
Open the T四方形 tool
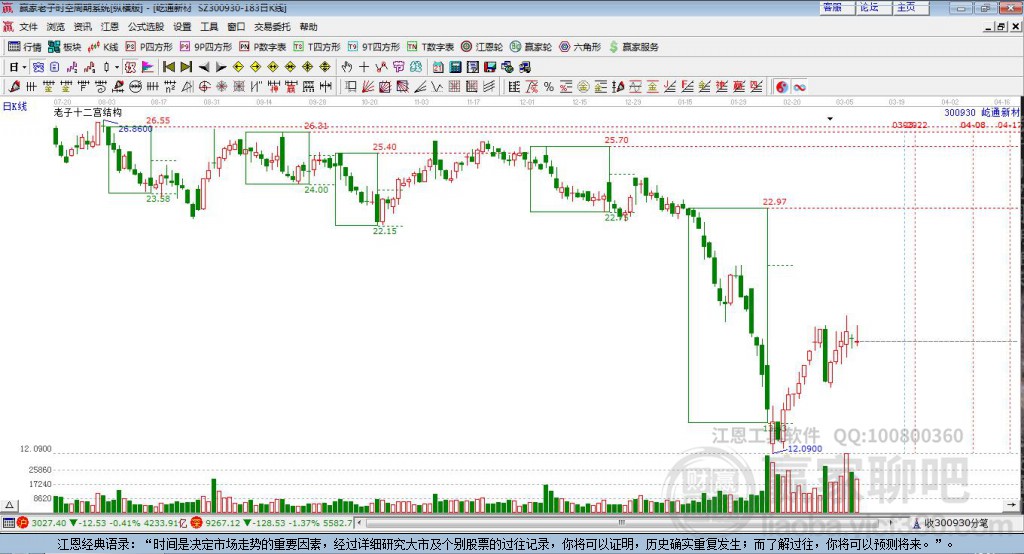[x=317, y=47]
